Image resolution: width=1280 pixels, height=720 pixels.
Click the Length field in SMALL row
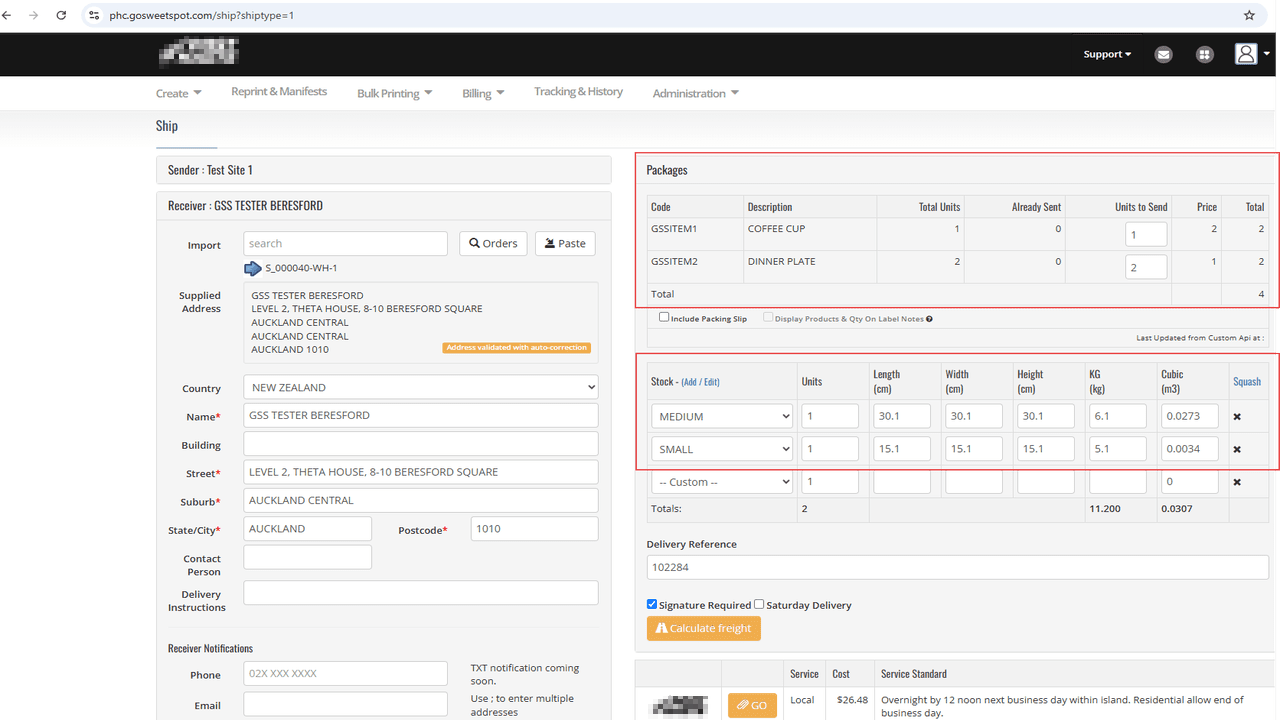point(902,449)
